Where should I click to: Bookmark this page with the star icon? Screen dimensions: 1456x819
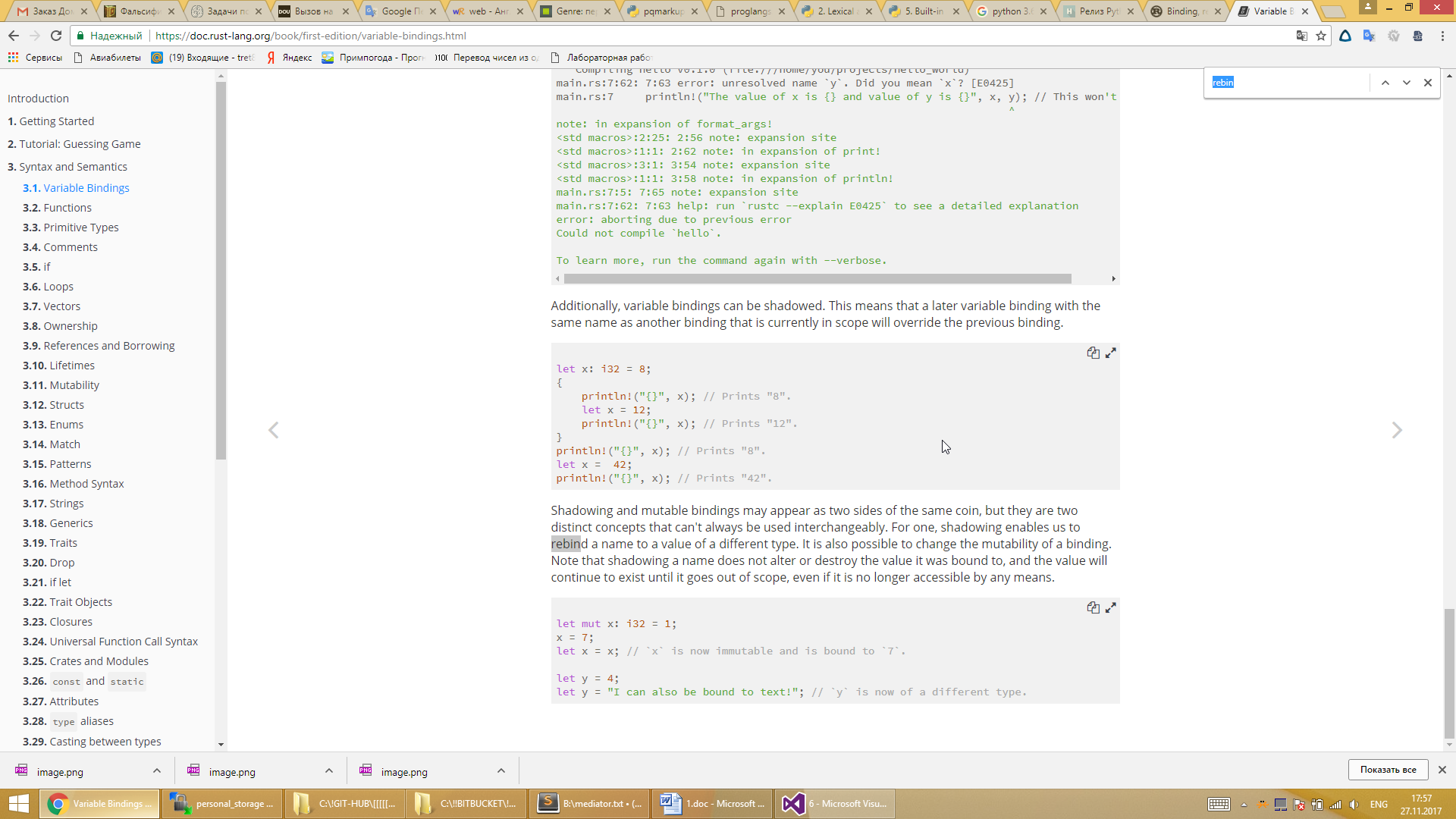(1321, 36)
